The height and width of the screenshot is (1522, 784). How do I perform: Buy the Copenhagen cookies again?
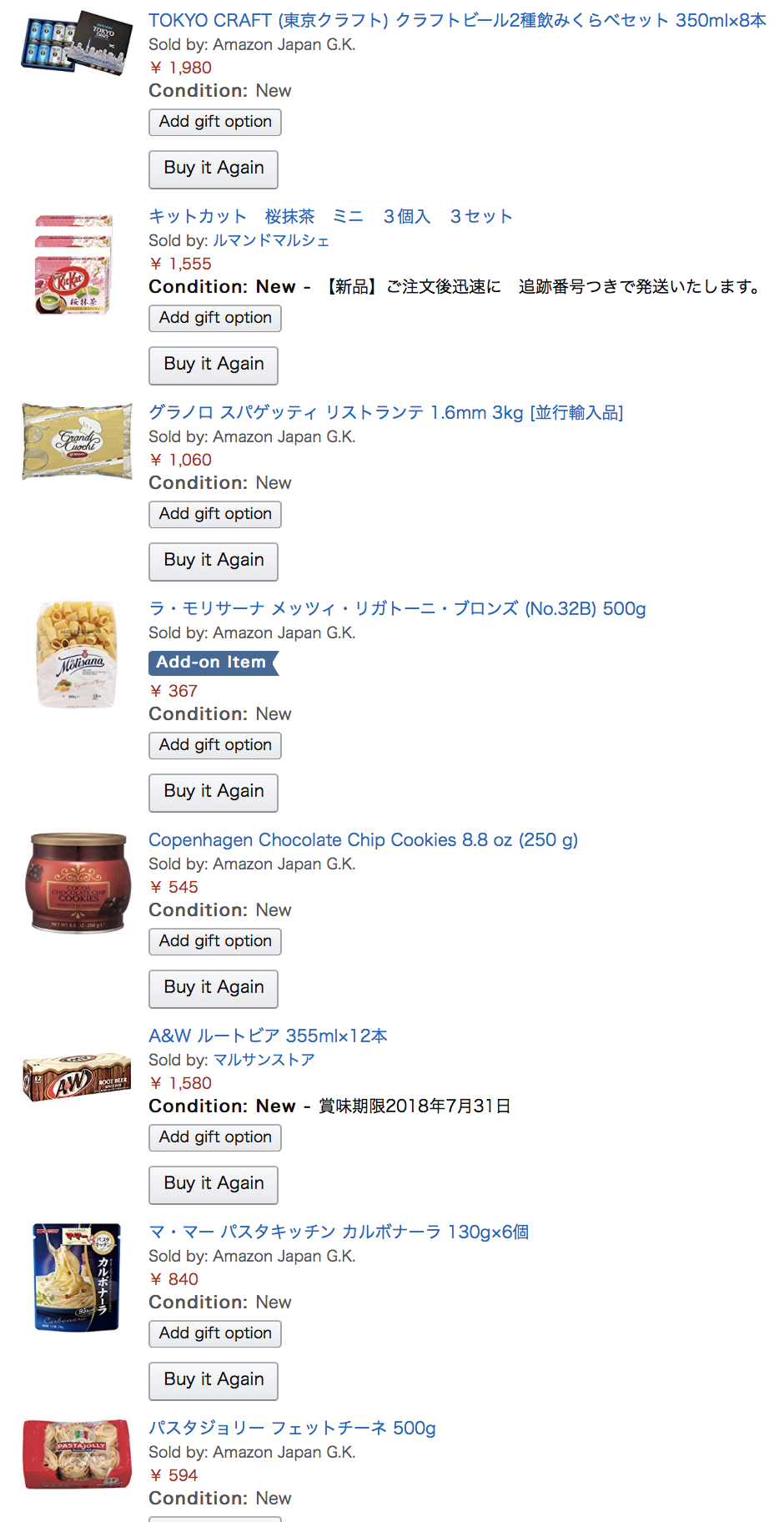click(x=214, y=988)
